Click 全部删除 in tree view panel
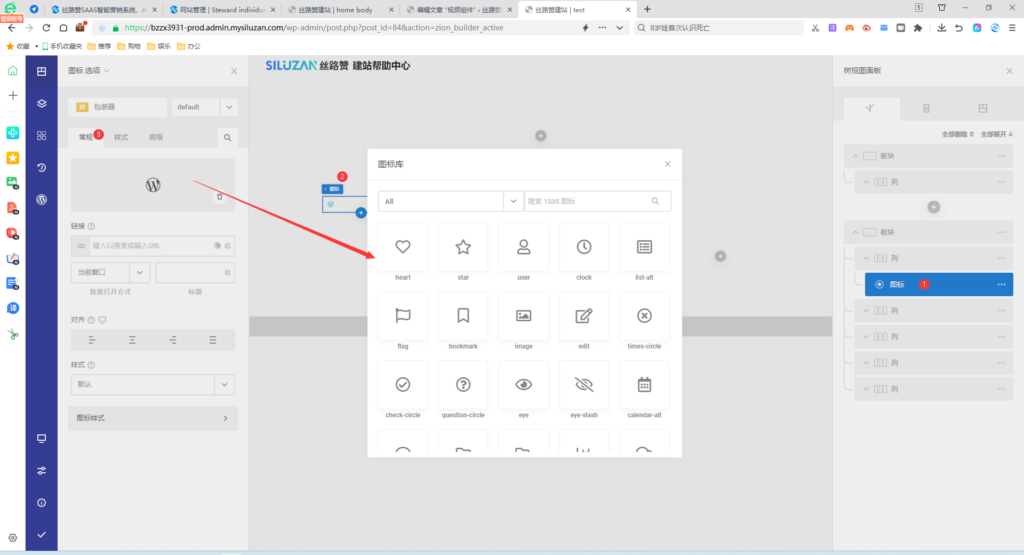Viewport: 1024px width, 555px height. (x=955, y=134)
